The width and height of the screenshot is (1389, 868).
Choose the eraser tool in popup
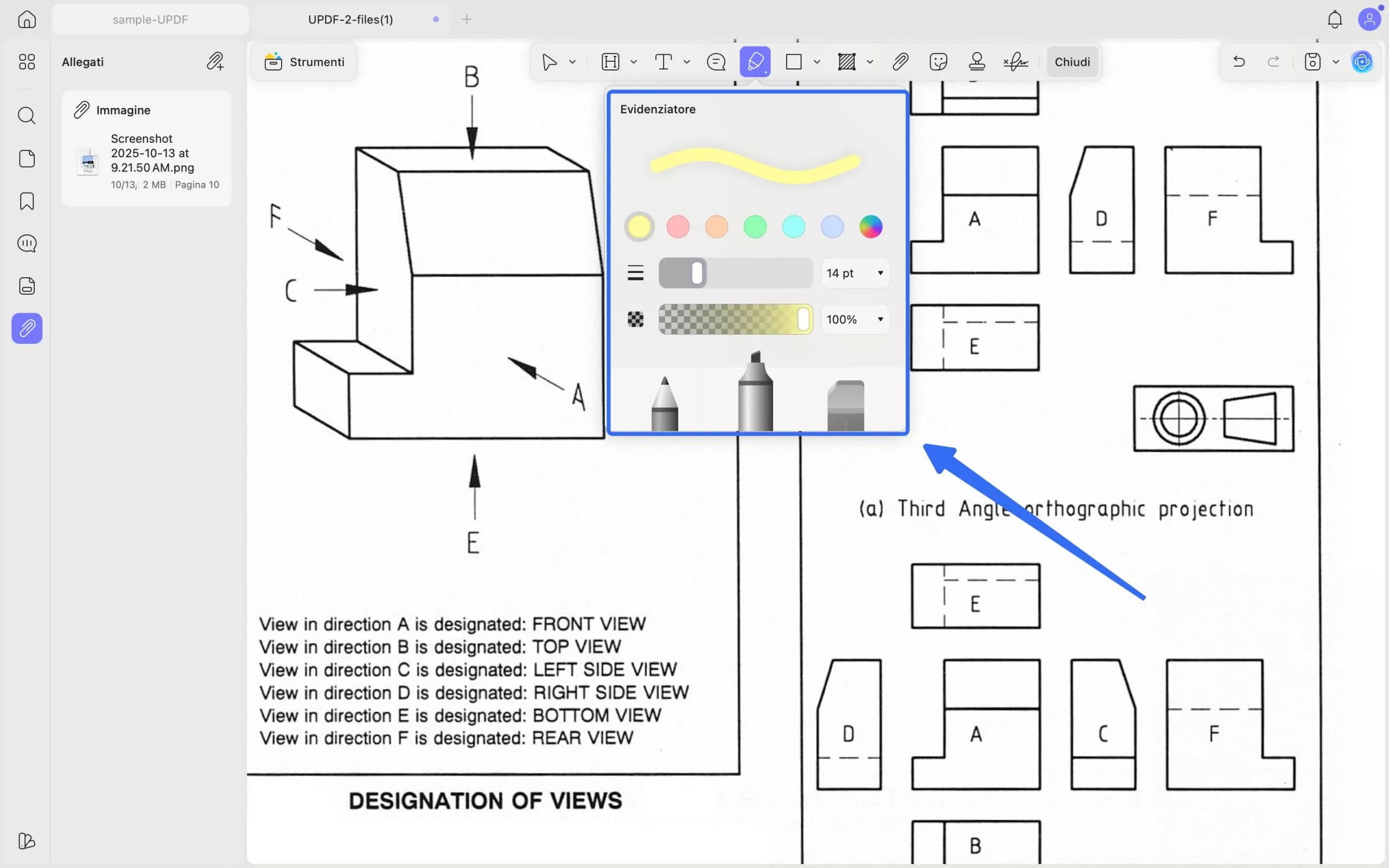[845, 405]
